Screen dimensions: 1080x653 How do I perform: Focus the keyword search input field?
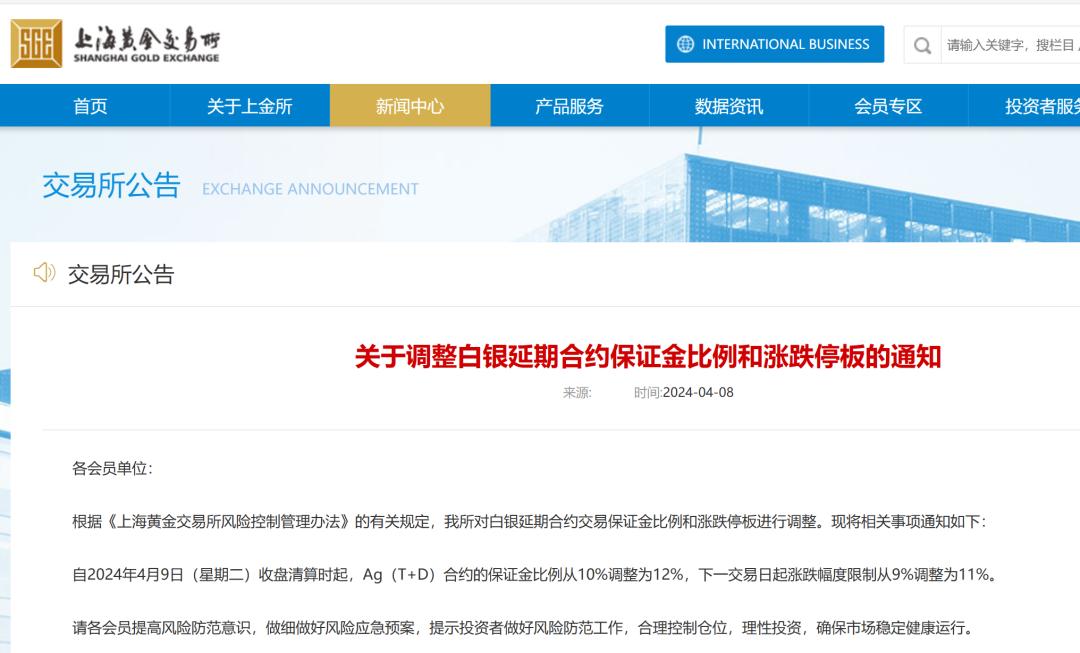tap(1010, 45)
